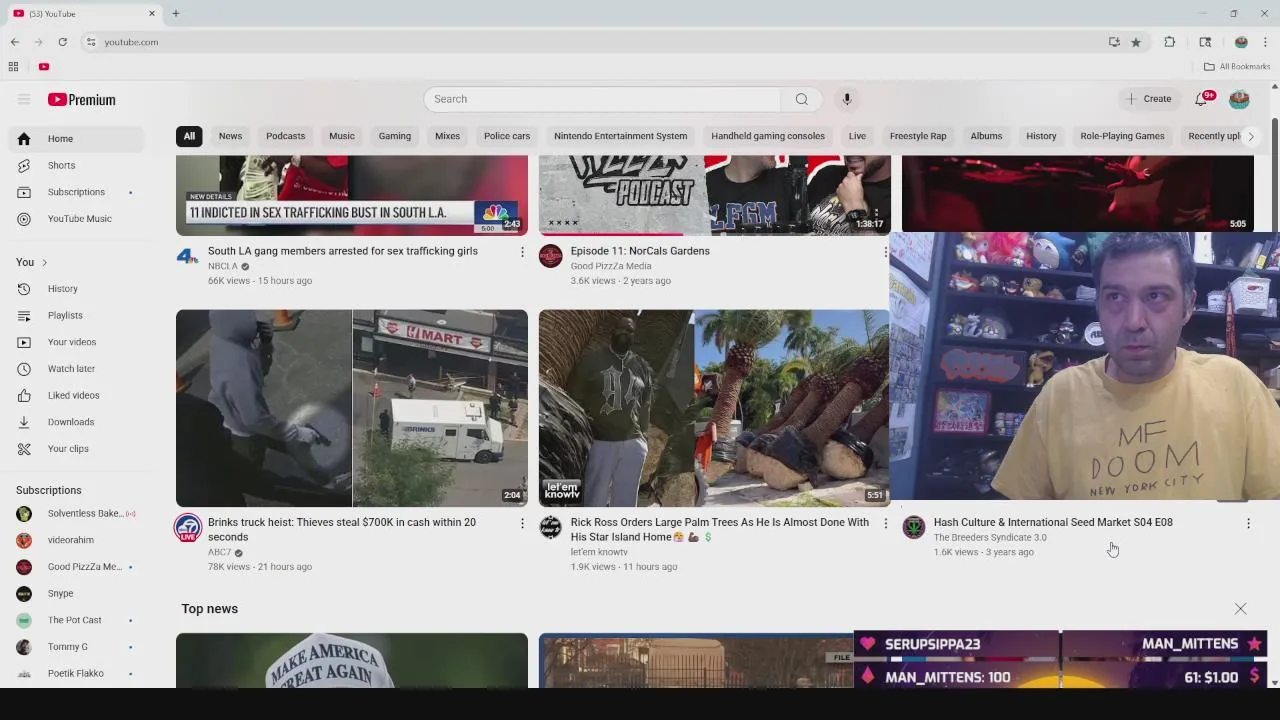
Task: Open Home in the sidebar
Action: [75, 139]
